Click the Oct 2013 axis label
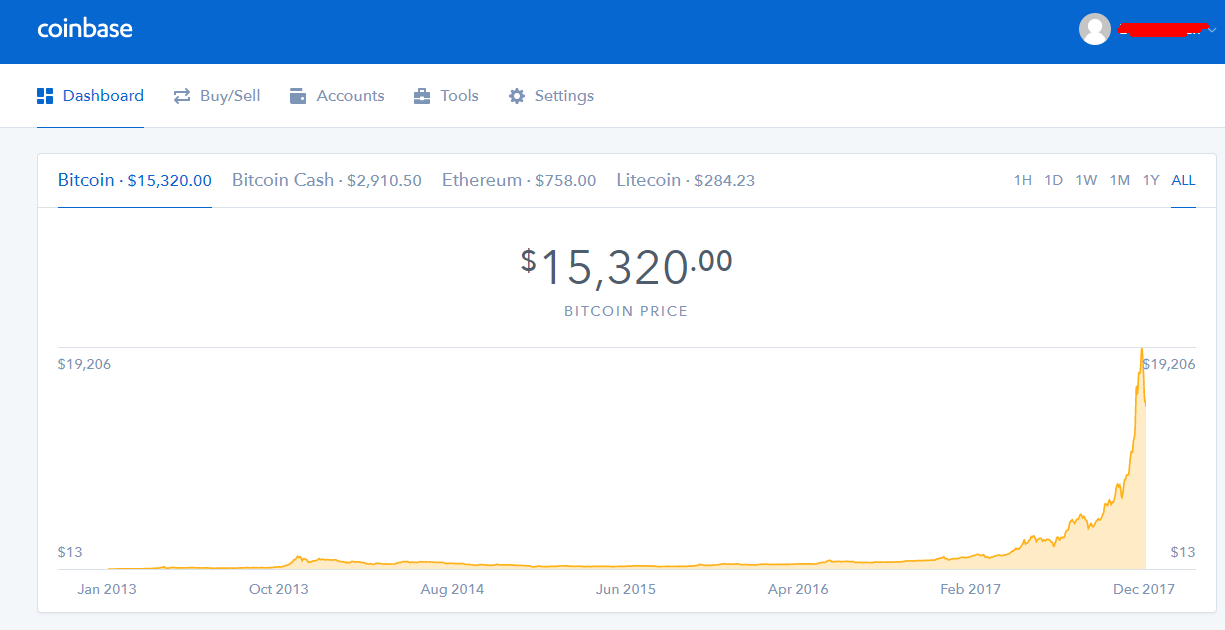 pyautogui.click(x=279, y=589)
